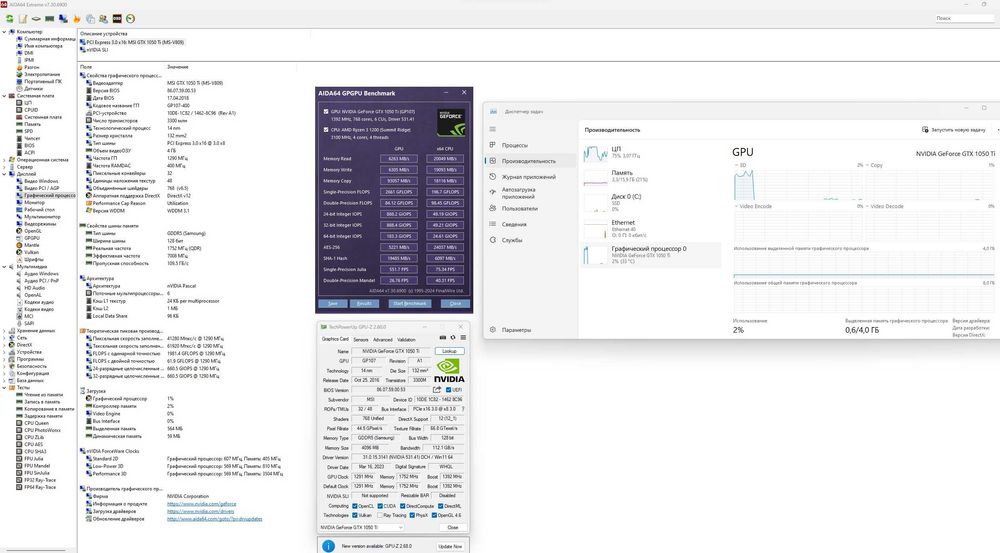Image resolution: width=1000 pixels, height=553 pixels.
Task: Toggle GPU NVIDIA GeForce GTX 1050 Ti checkbox
Action: tap(326, 112)
